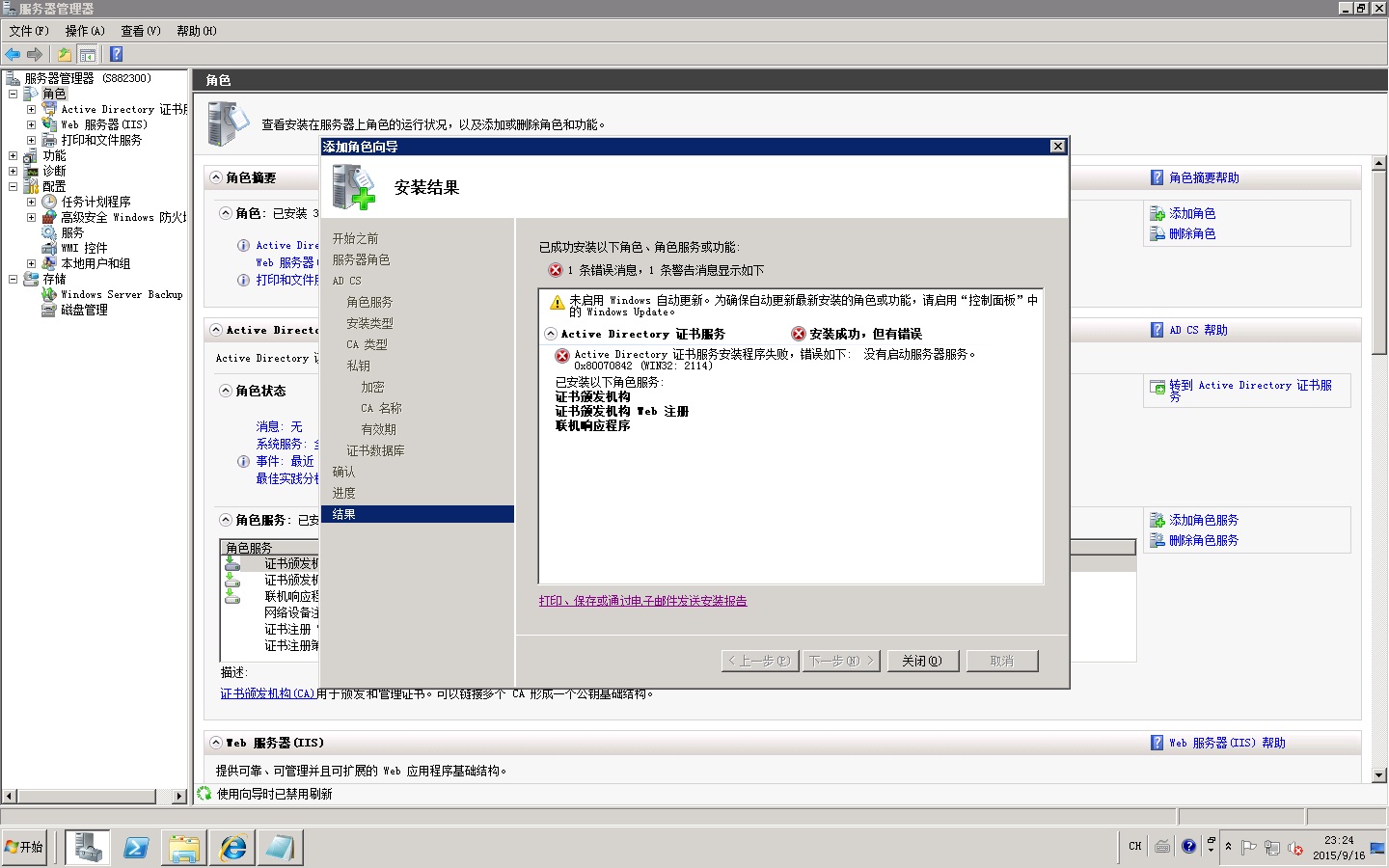Expand the 诊断 tree node
1389x868 pixels.
[x=13, y=171]
